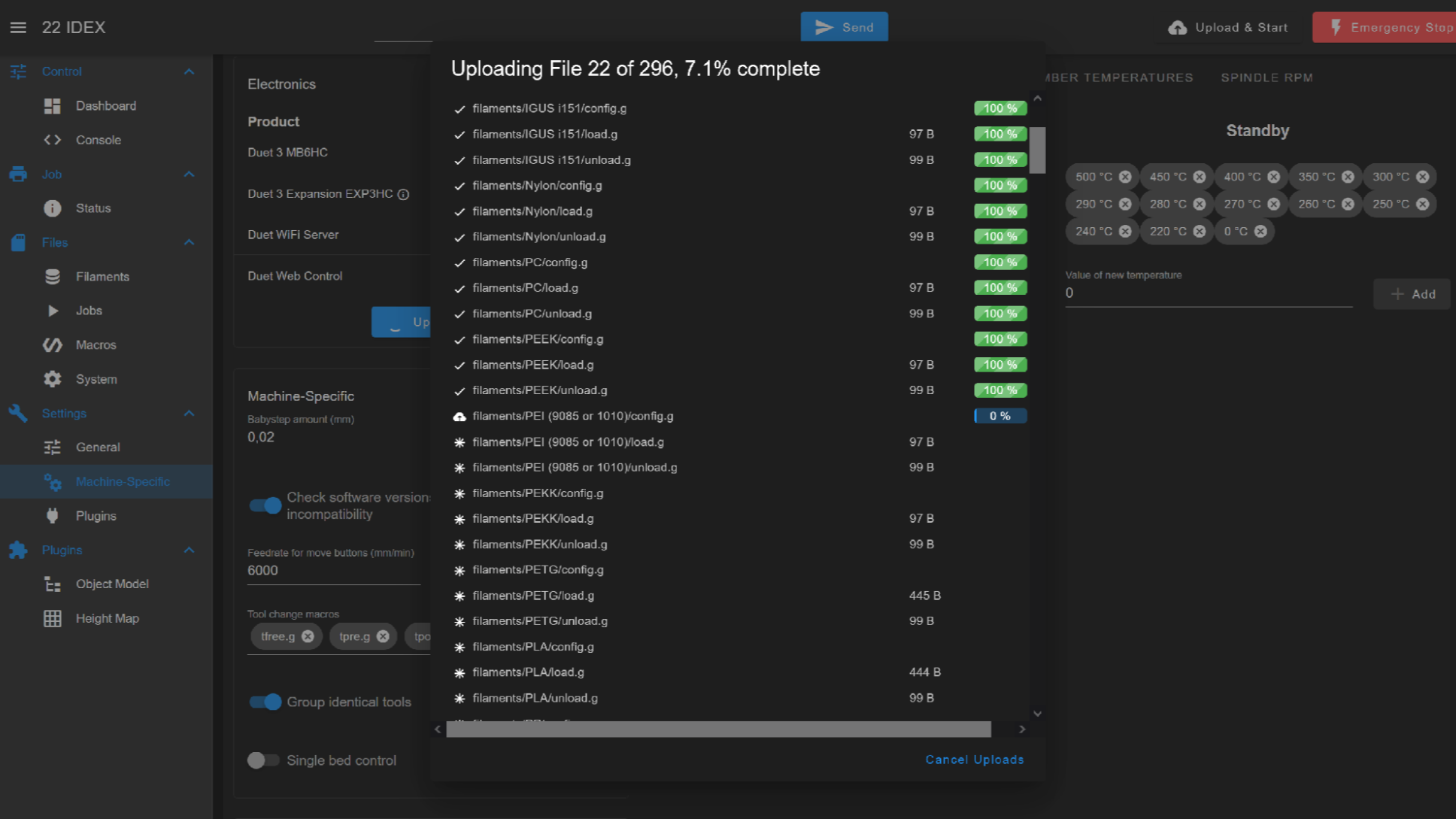The image size is (1456, 819).
Task: Toggle Group identical tools switch
Action: 265,702
